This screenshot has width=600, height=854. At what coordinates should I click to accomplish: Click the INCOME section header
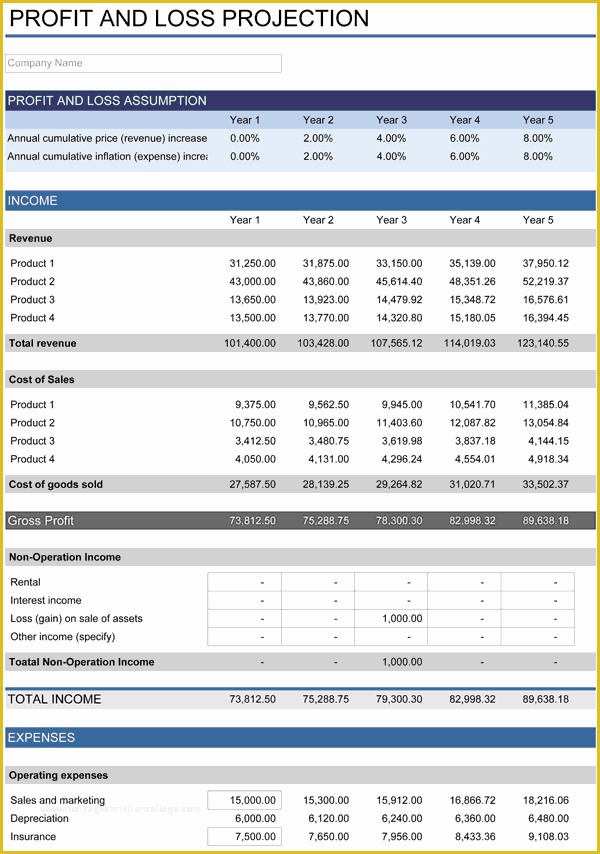[301, 200]
